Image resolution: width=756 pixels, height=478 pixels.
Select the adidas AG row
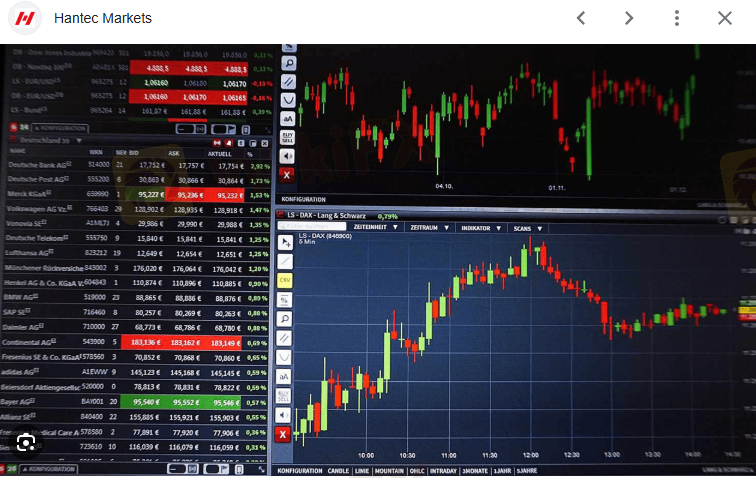click(135, 372)
